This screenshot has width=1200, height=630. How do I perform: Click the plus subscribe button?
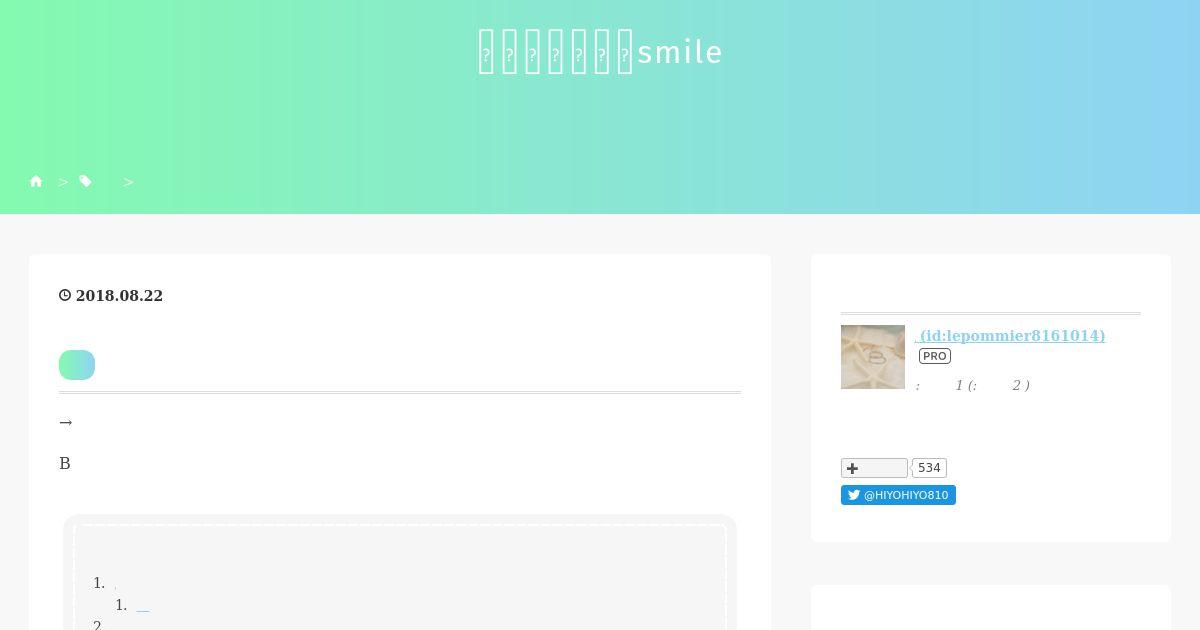coord(874,468)
